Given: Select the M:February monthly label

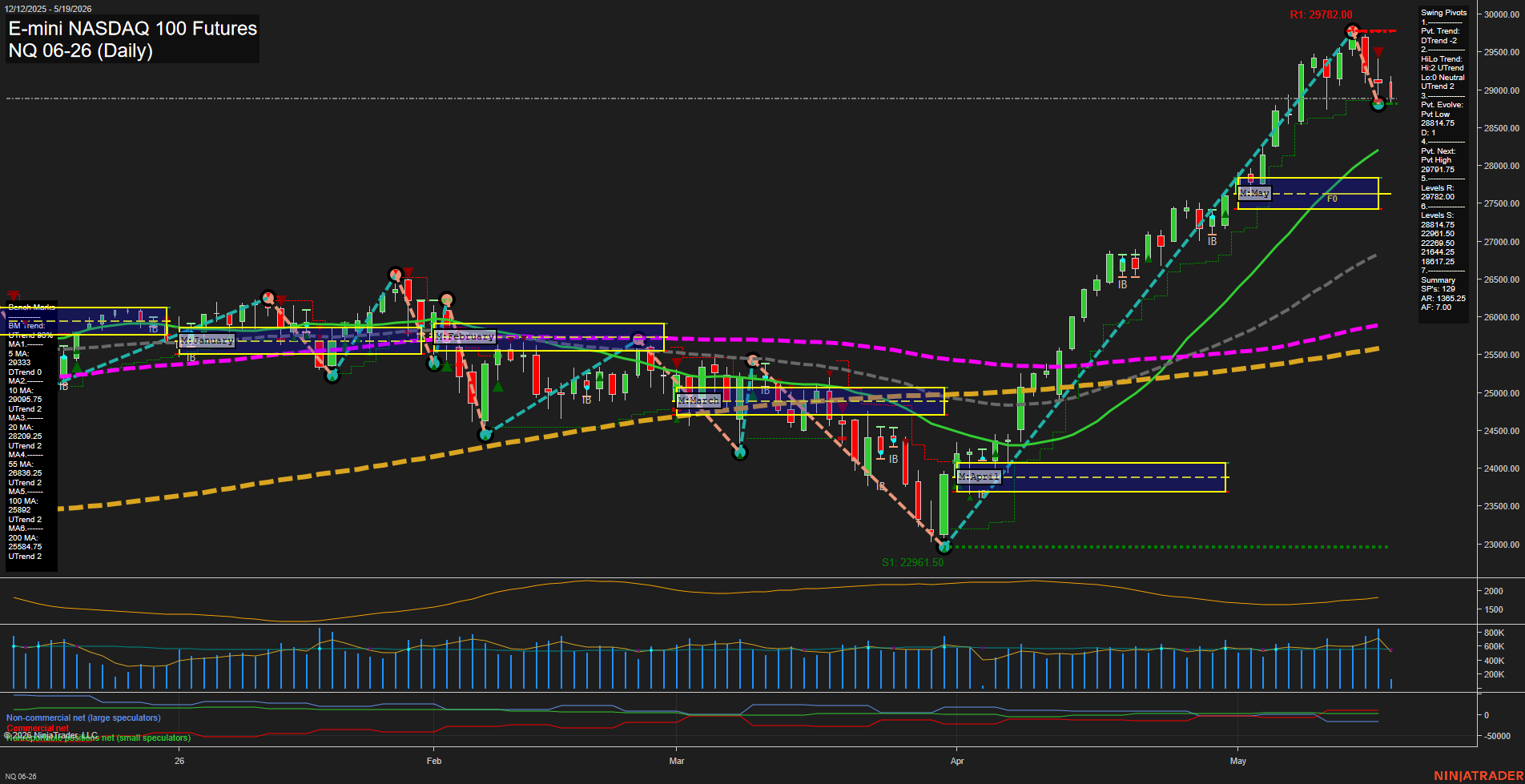Looking at the screenshot, I should 465,336.
